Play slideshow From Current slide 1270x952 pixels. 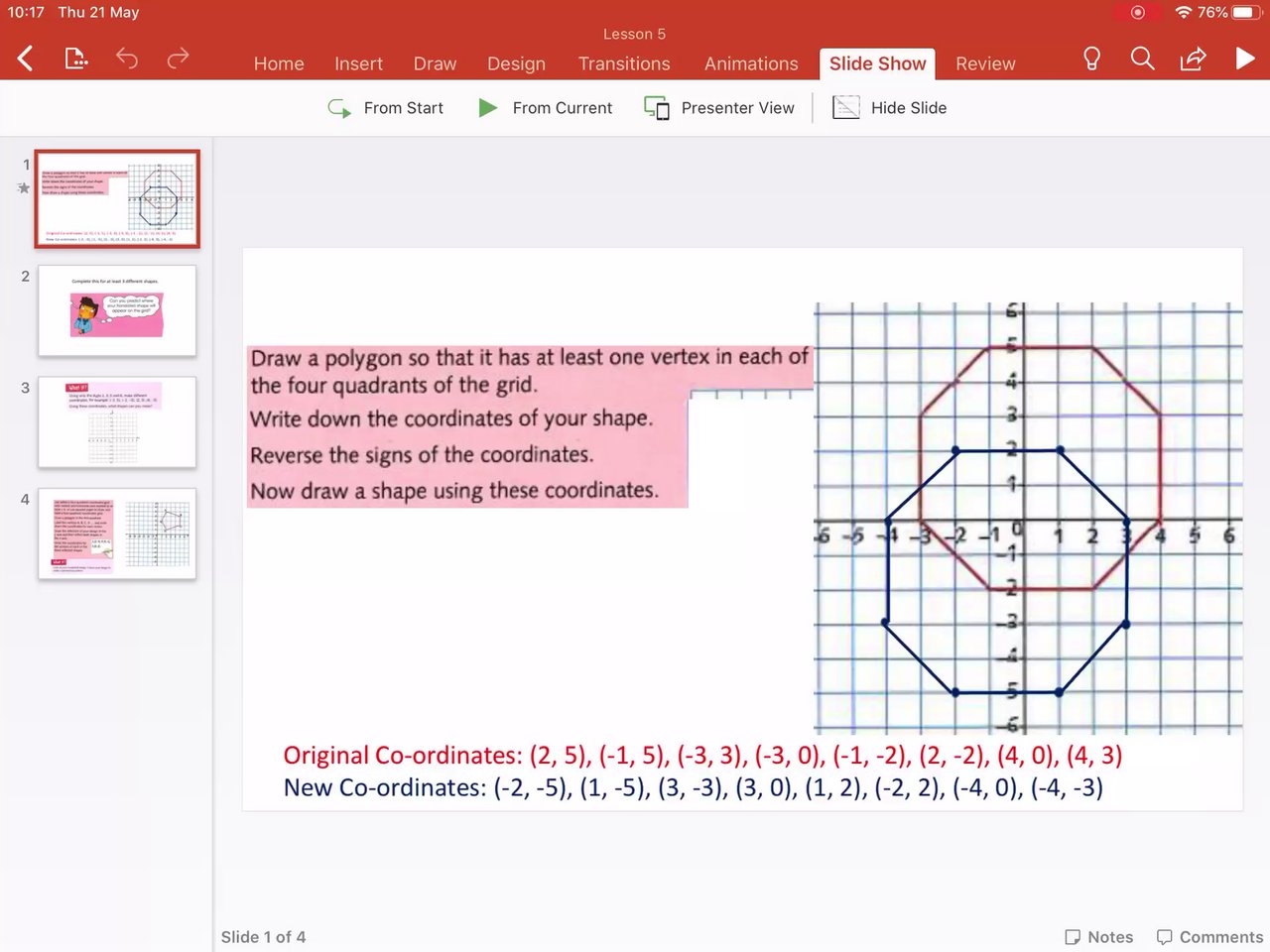(x=545, y=108)
